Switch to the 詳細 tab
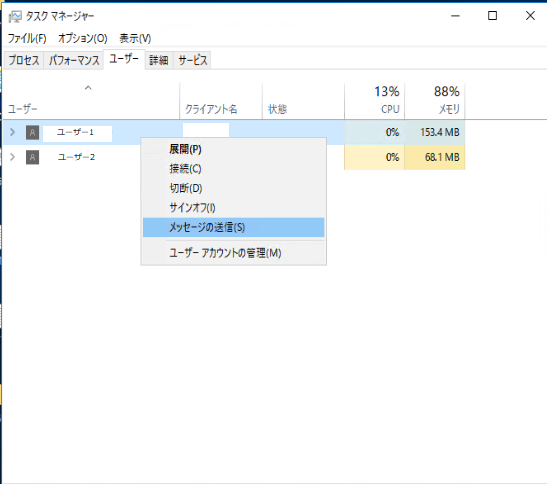The width and height of the screenshot is (548, 484). click(x=159, y=60)
